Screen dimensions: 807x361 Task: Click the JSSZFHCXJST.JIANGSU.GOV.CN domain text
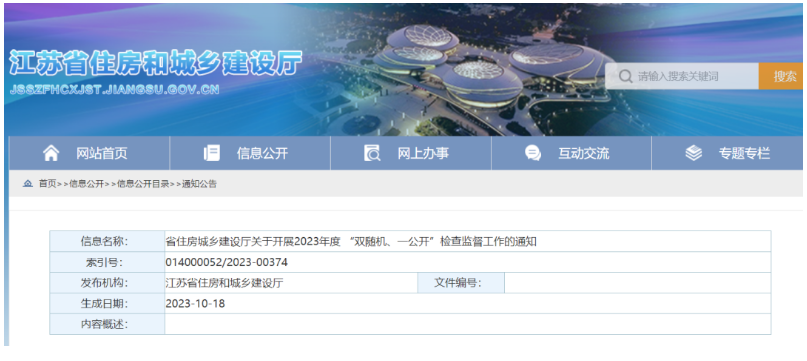point(114,90)
